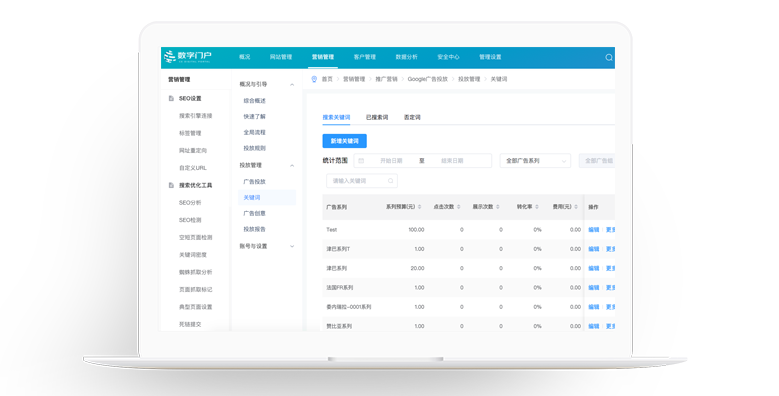Screen dimensions: 779x396
Task: Sort the table by 费用(元) column arrows
Action: point(576,207)
